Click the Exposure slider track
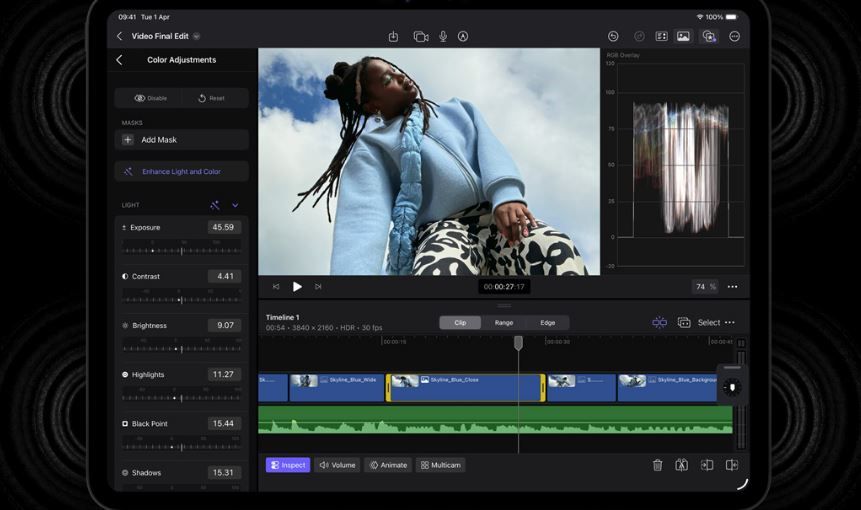Image resolution: width=861 pixels, height=510 pixels. coord(181,250)
